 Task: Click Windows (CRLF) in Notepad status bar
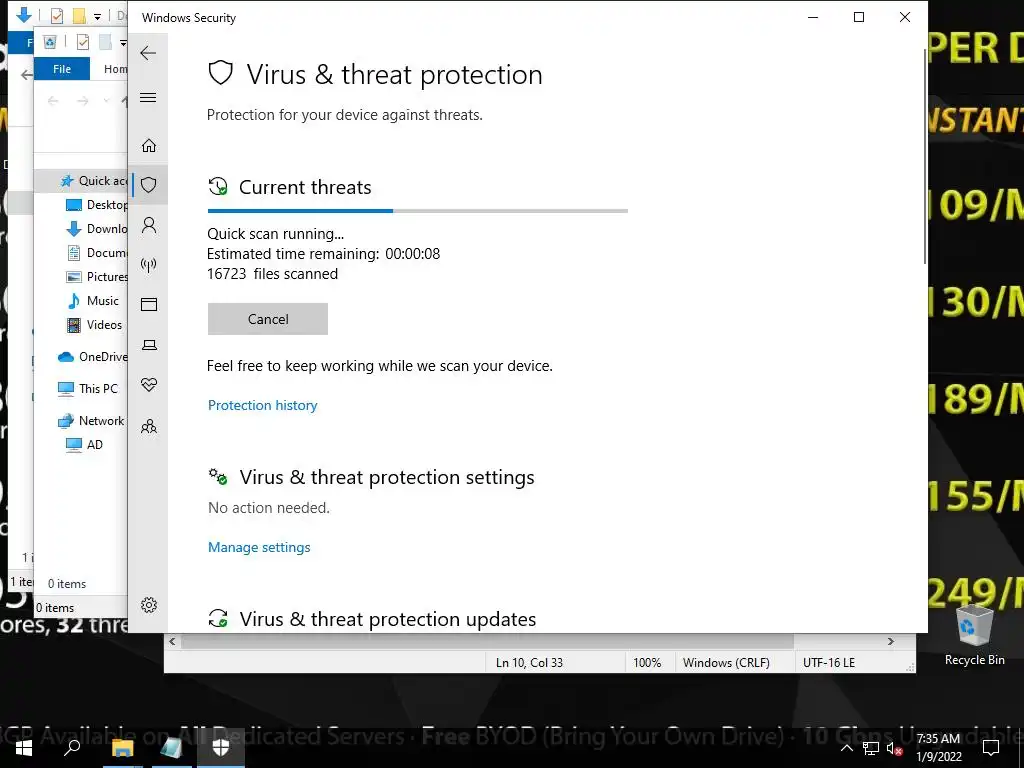click(726, 663)
